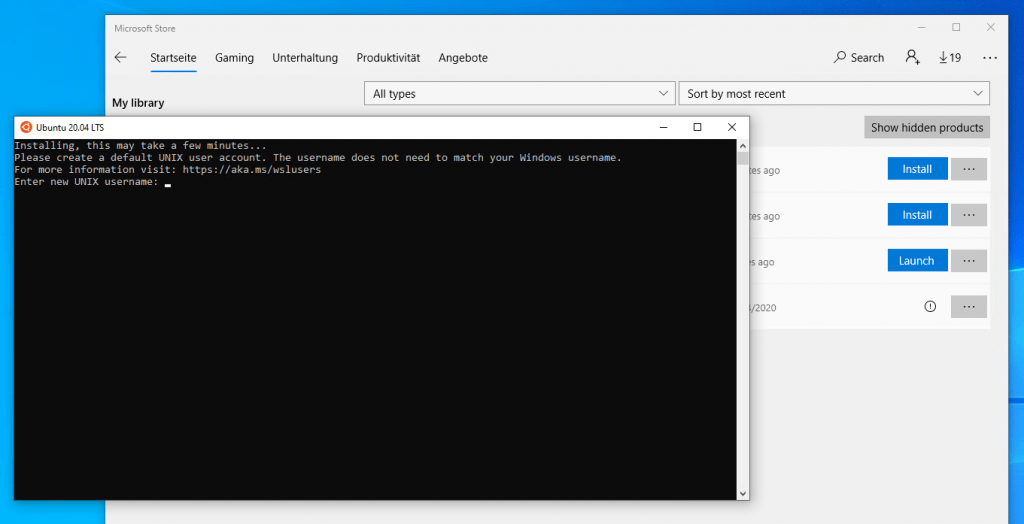Minimize the Ubuntu 20.04 LTS terminal window
The height and width of the screenshot is (524, 1024).
coord(663,127)
